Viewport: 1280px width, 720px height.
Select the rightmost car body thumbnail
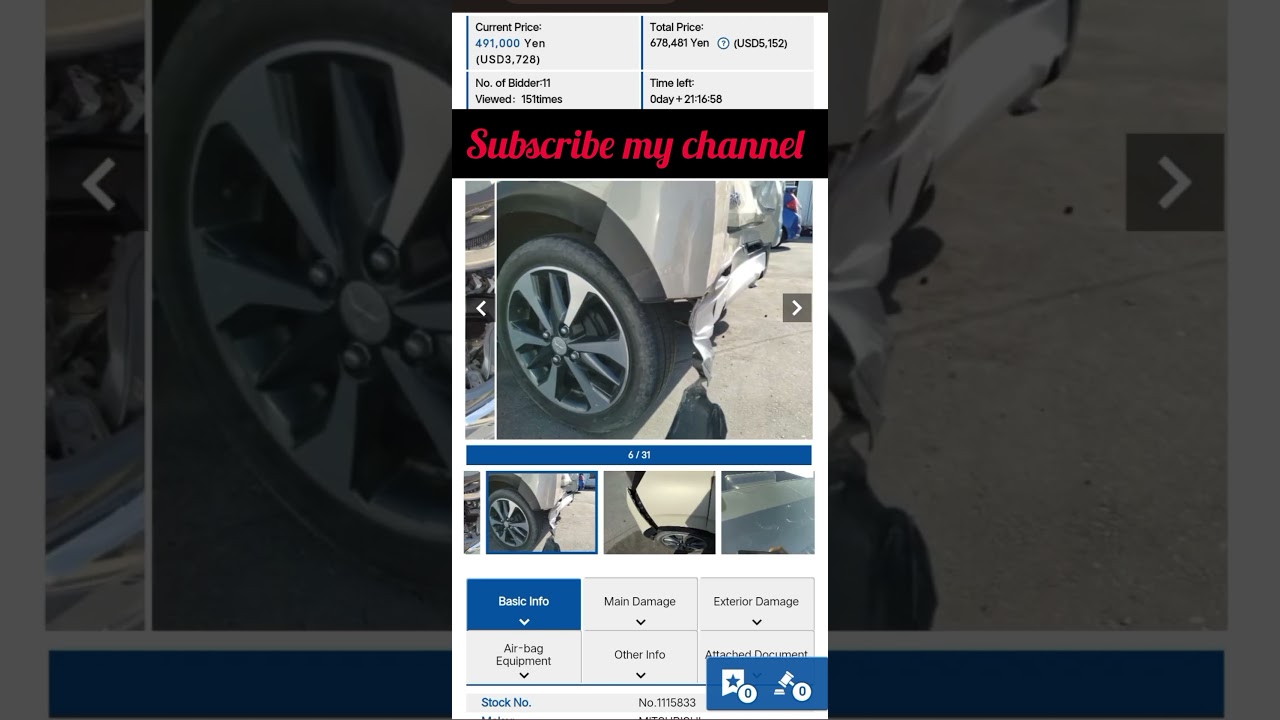click(x=768, y=512)
